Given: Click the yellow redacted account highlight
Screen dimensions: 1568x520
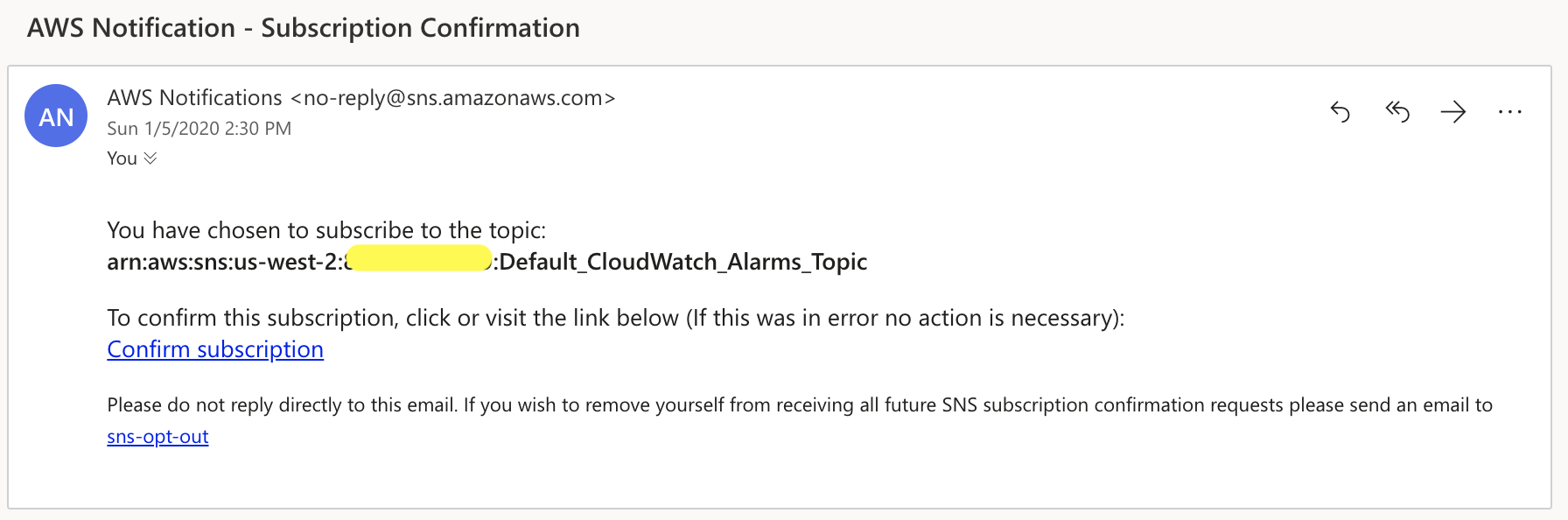Looking at the screenshot, I should (x=420, y=259).
